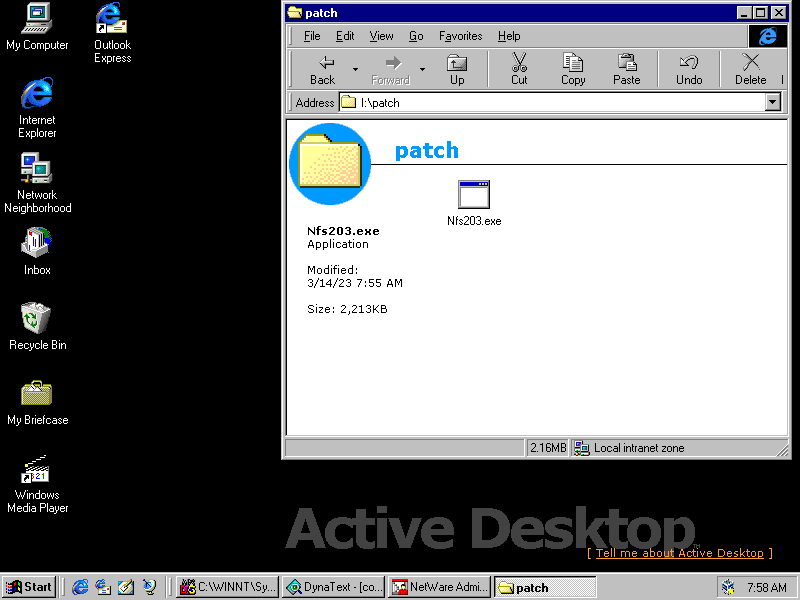
Task: Go Back in patch window
Action: tap(322, 69)
